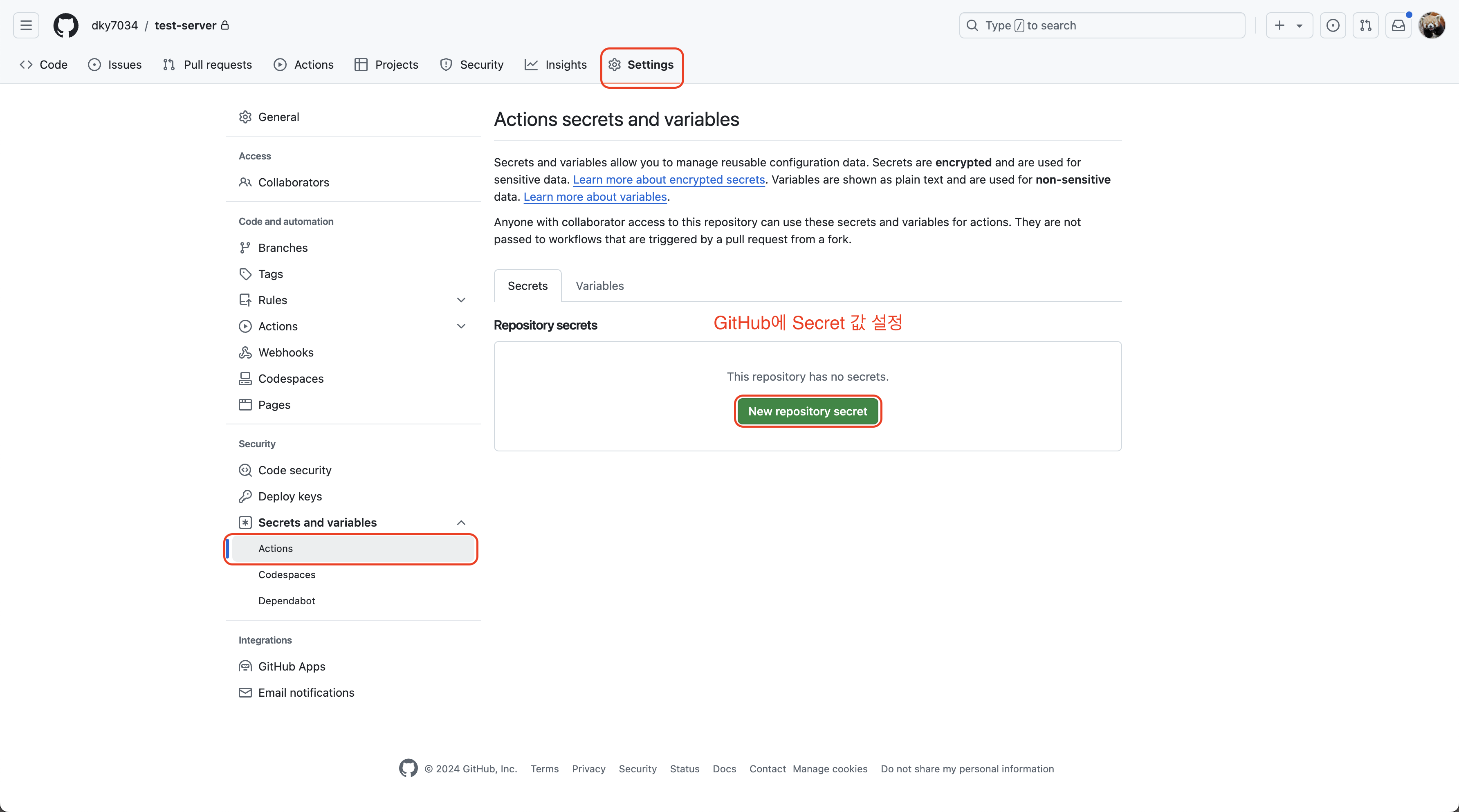Click New repository secret button

[x=807, y=411]
